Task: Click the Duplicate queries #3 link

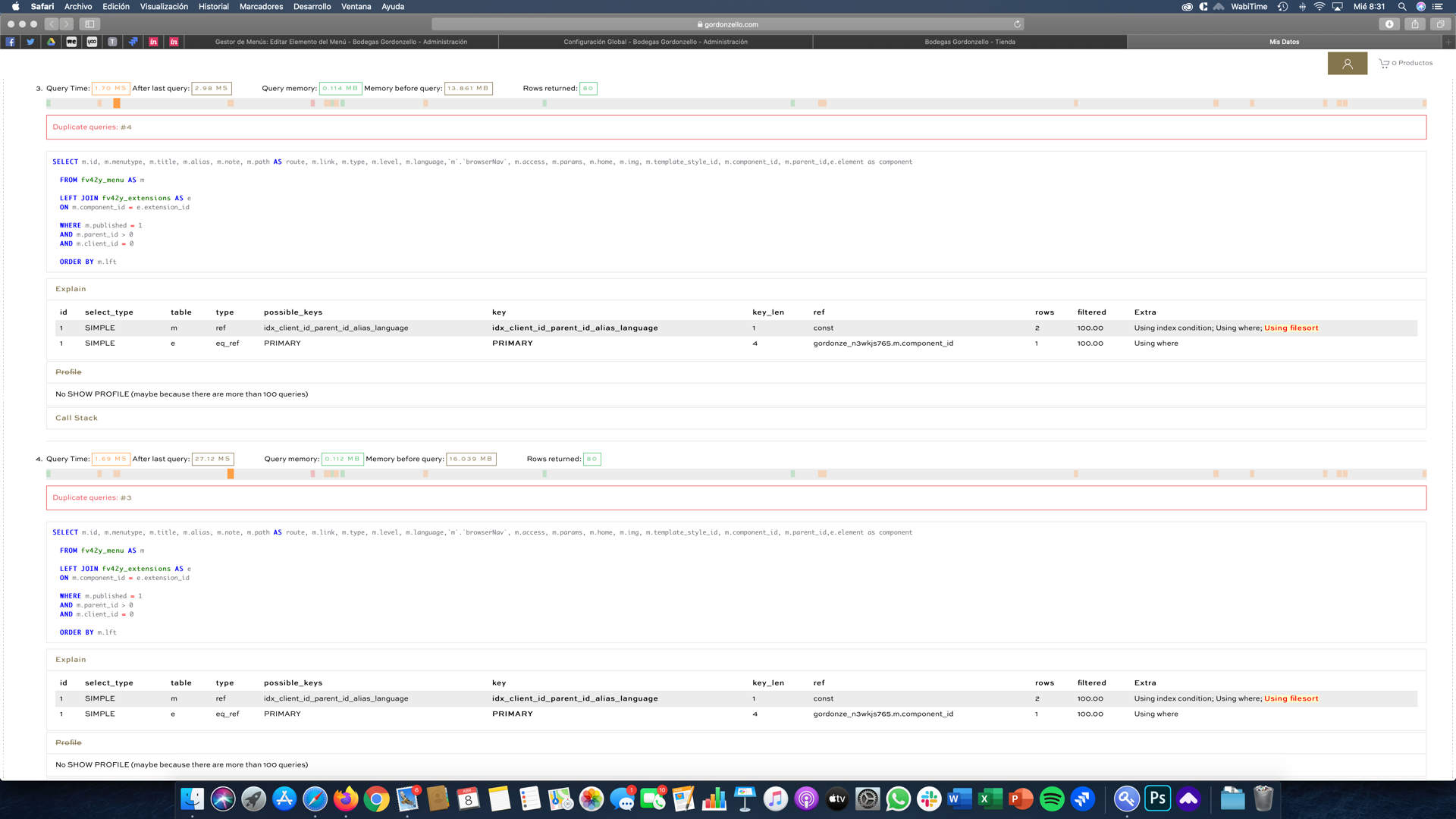Action: coord(126,498)
